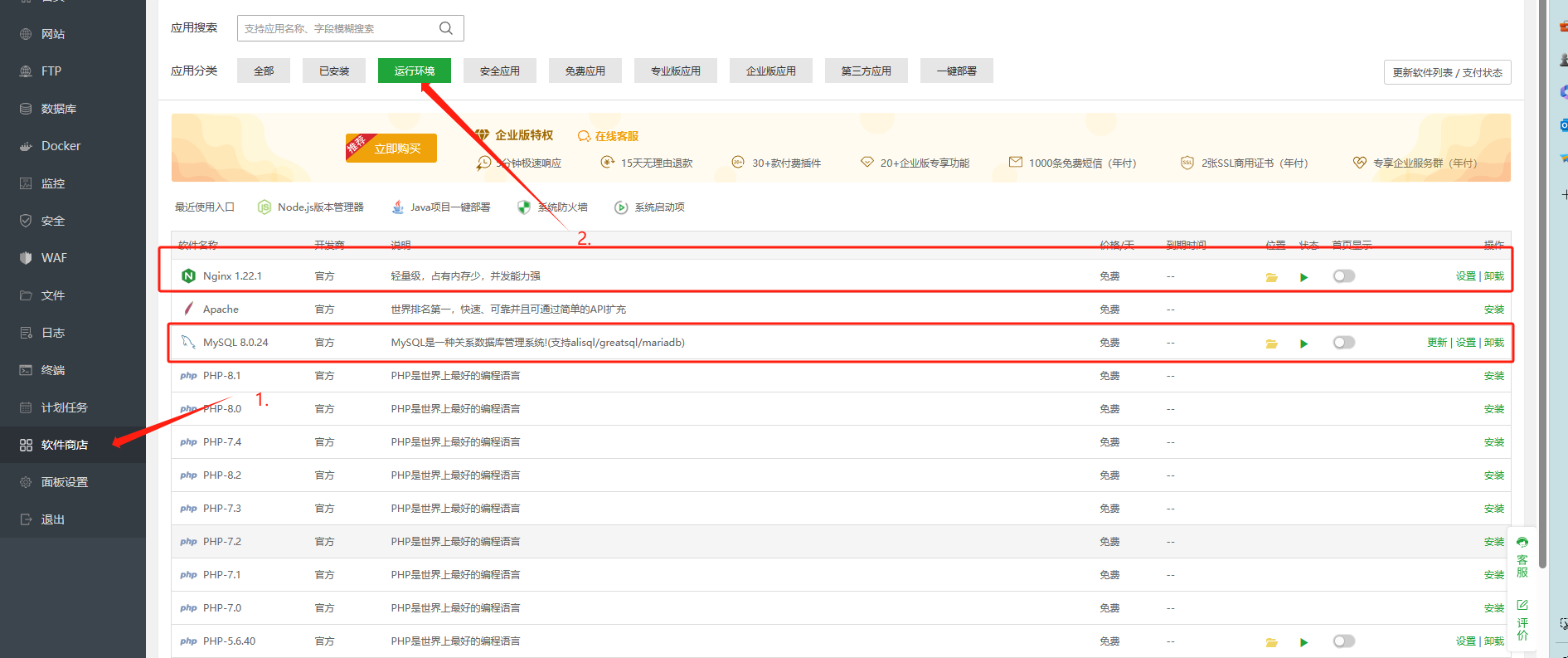Open the 在线客服 link
1568x658 pixels.
tap(609, 136)
